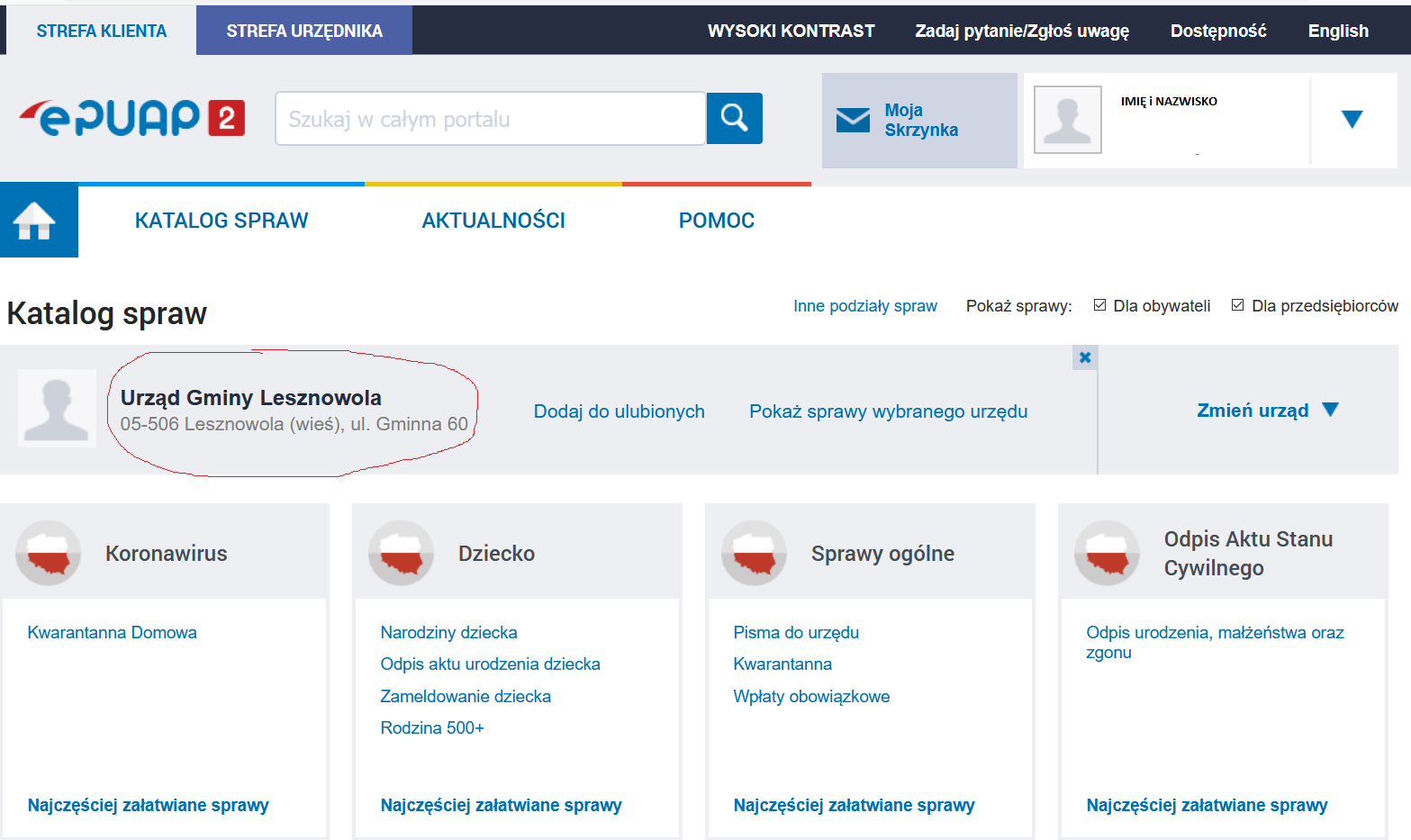The width and height of the screenshot is (1411, 840).
Task: Click the Dziecko Poland map icon
Action: point(402,553)
